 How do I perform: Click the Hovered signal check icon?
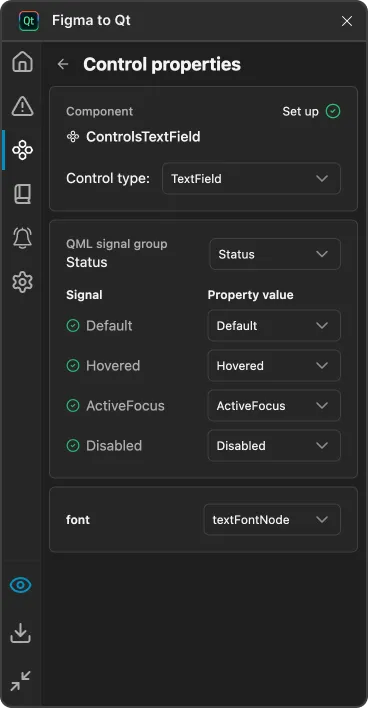[73, 366]
